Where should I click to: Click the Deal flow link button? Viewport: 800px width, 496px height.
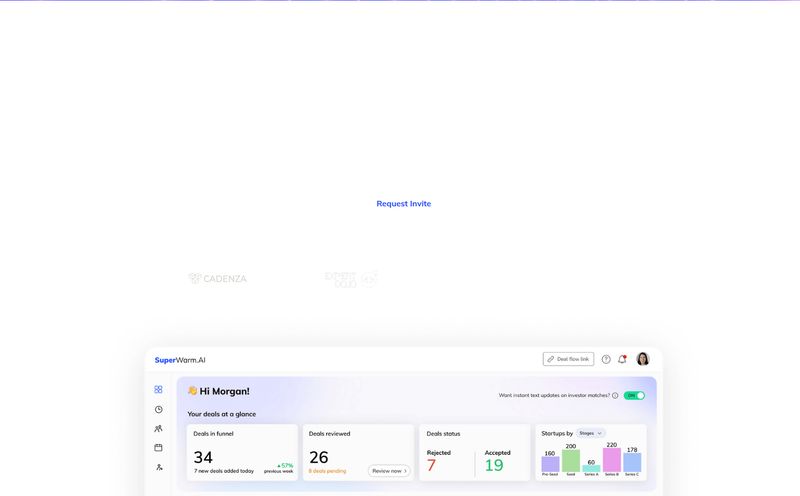[568, 359]
